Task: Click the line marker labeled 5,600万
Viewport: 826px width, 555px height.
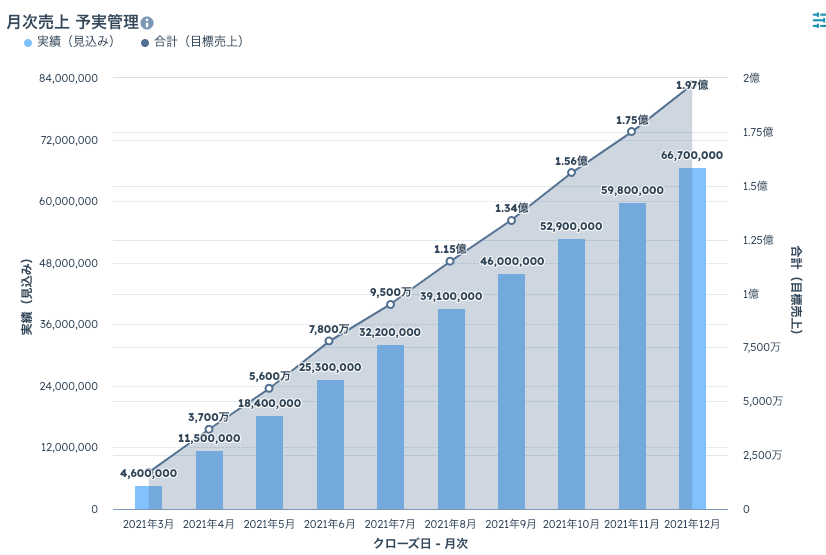Action: pos(269,388)
